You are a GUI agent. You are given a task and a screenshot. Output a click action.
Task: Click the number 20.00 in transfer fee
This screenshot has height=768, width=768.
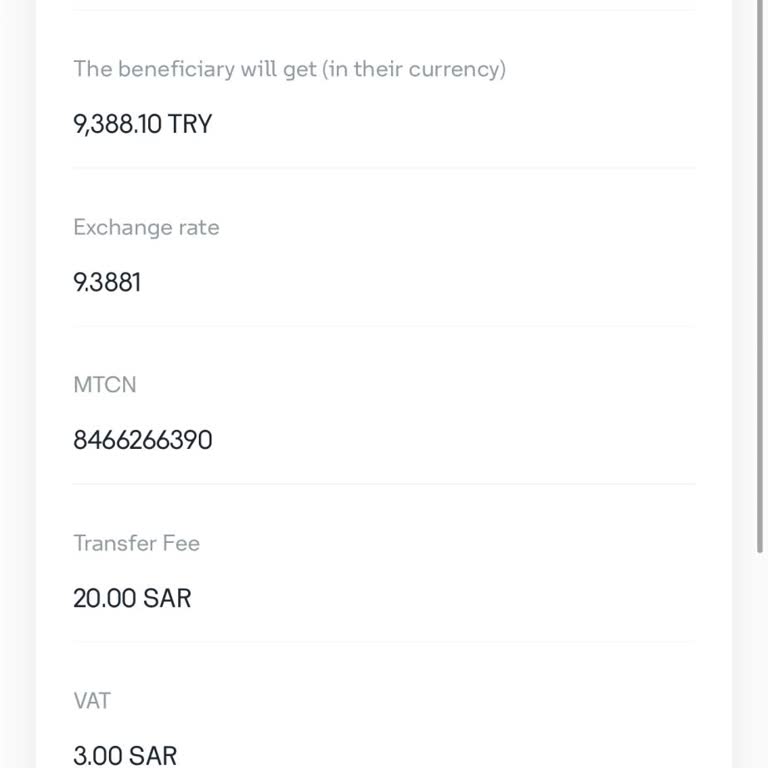tap(105, 598)
